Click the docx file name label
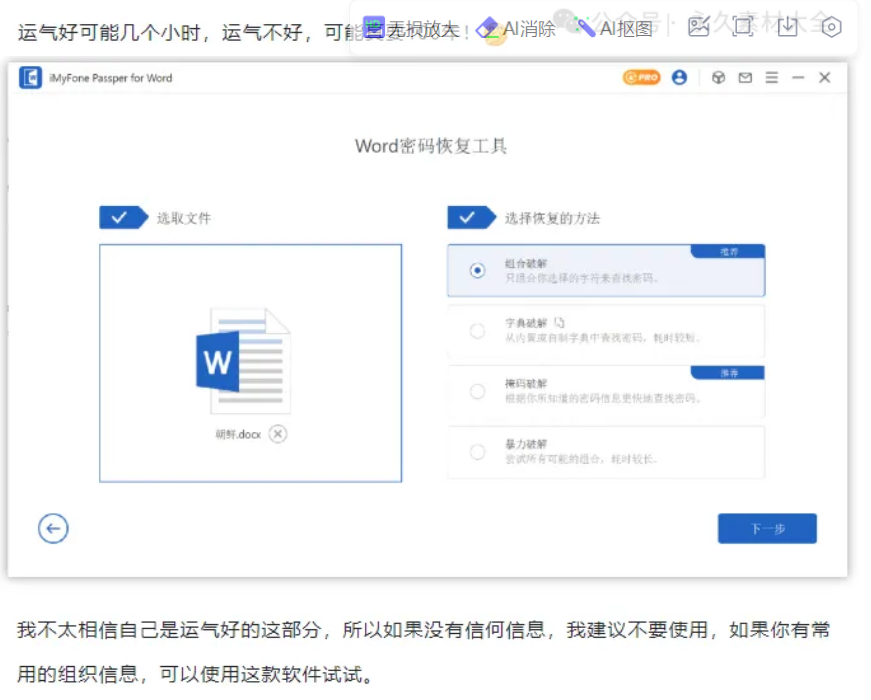871x700 pixels. click(x=238, y=434)
